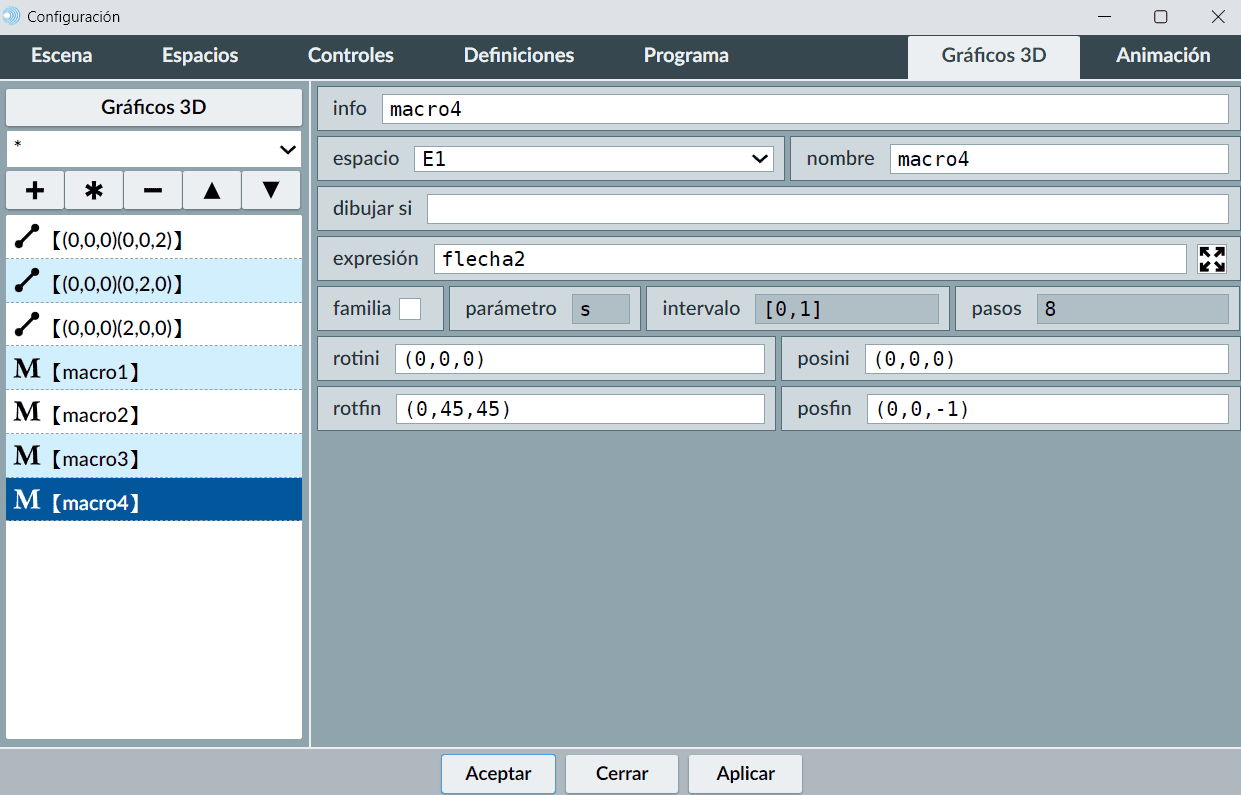Move selected graphic down with arrow
This screenshot has height=795, width=1241.
pos(271,190)
